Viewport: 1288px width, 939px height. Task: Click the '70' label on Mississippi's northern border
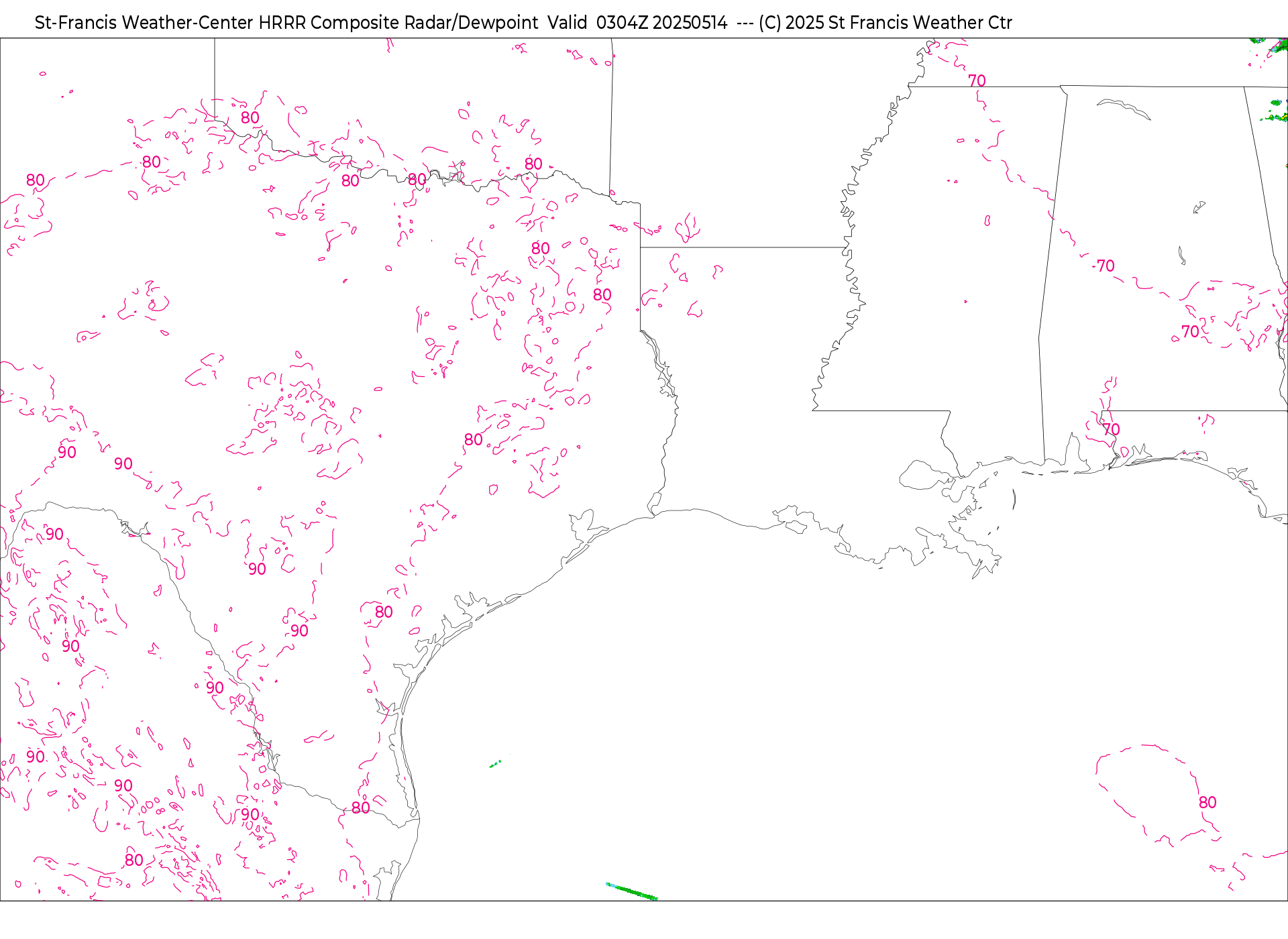pos(977,80)
